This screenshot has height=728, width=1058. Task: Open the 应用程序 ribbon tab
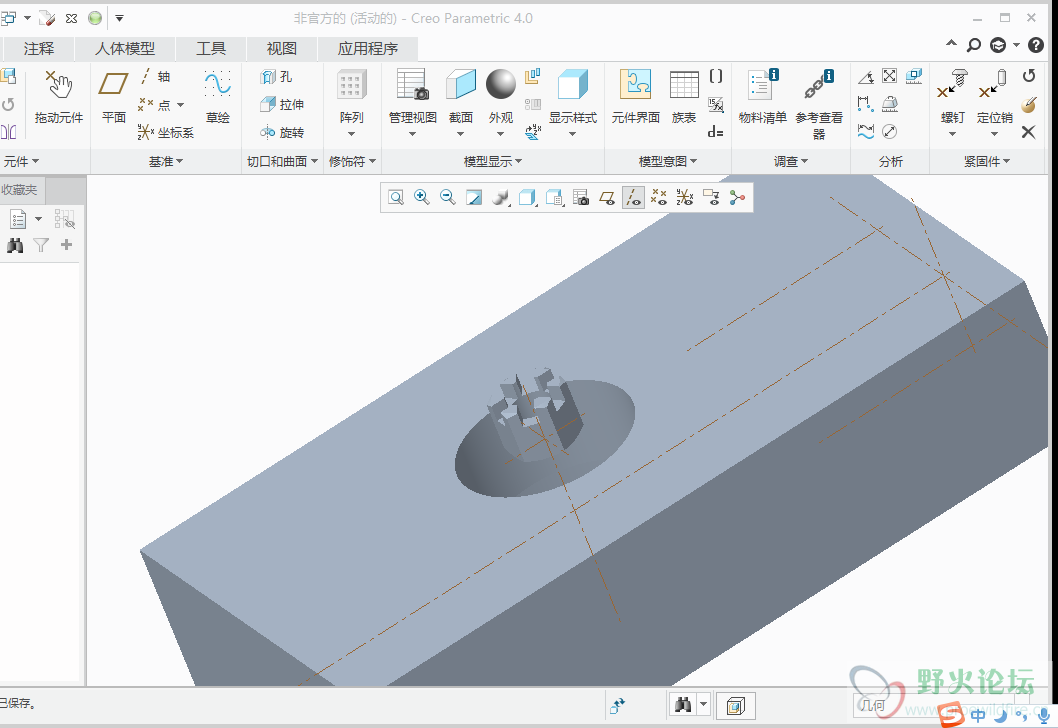367,48
